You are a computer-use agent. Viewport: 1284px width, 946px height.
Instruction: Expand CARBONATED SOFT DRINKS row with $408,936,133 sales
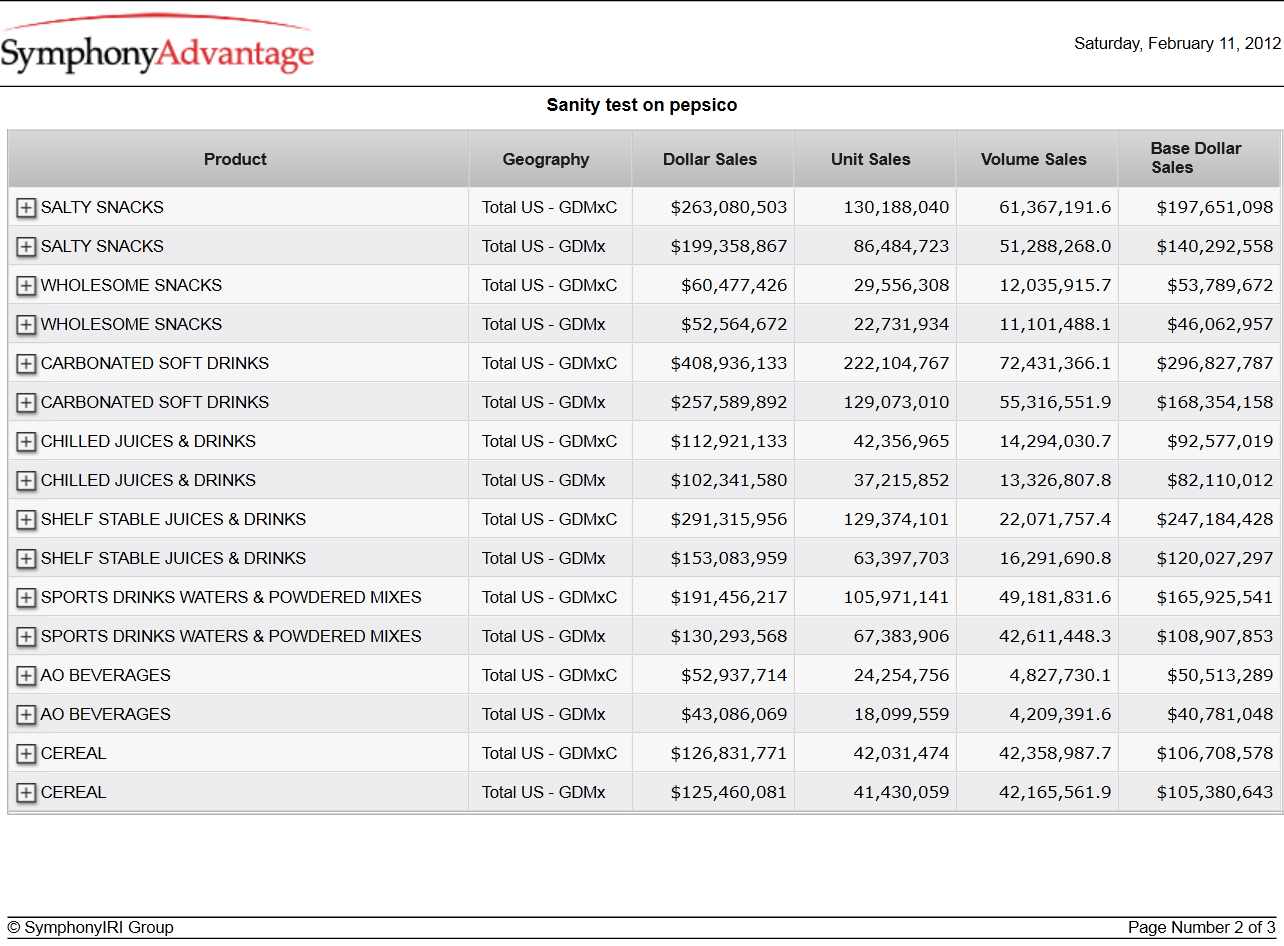click(26, 364)
